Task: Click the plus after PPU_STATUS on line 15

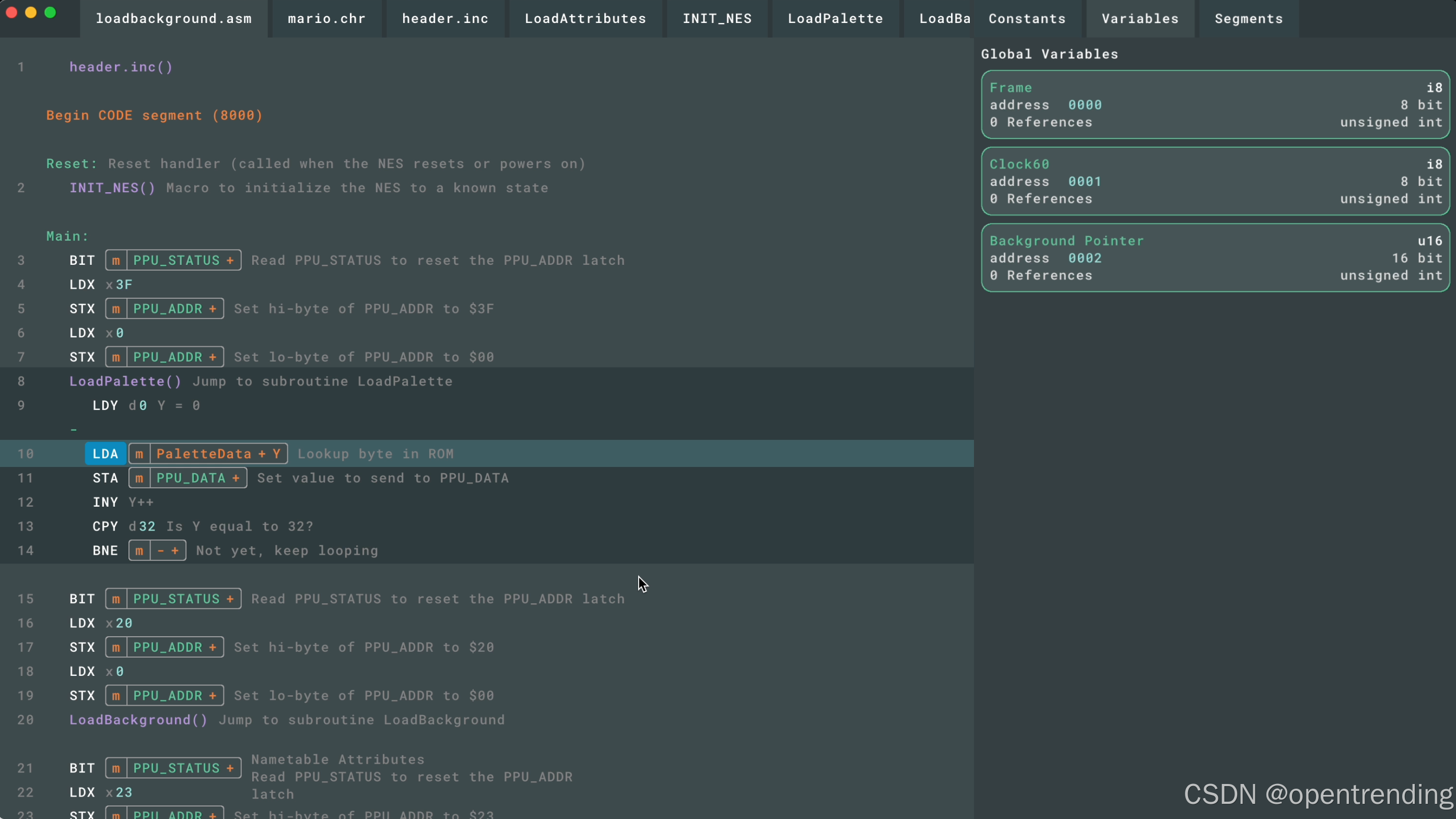Action: 231,599
